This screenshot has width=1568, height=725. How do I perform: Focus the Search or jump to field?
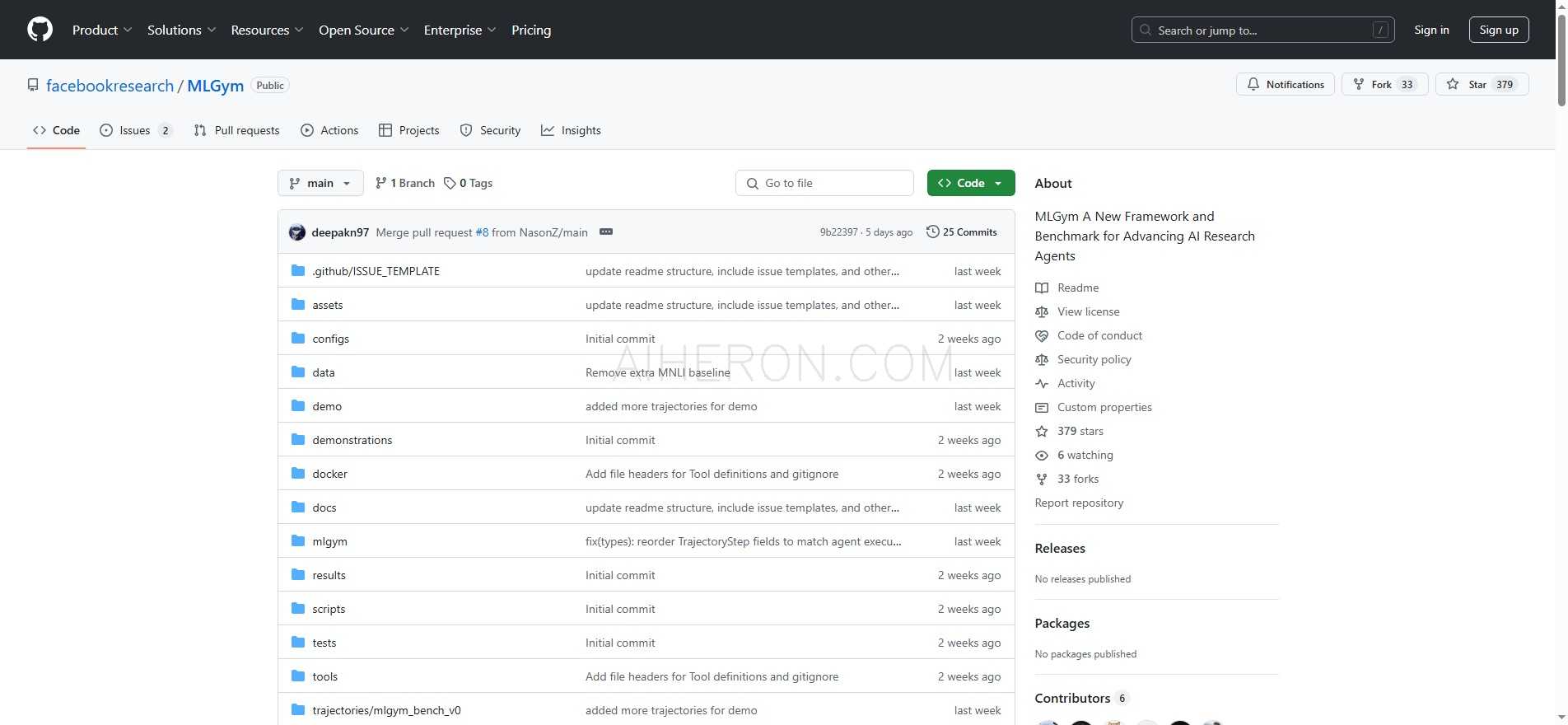click(x=1263, y=30)
